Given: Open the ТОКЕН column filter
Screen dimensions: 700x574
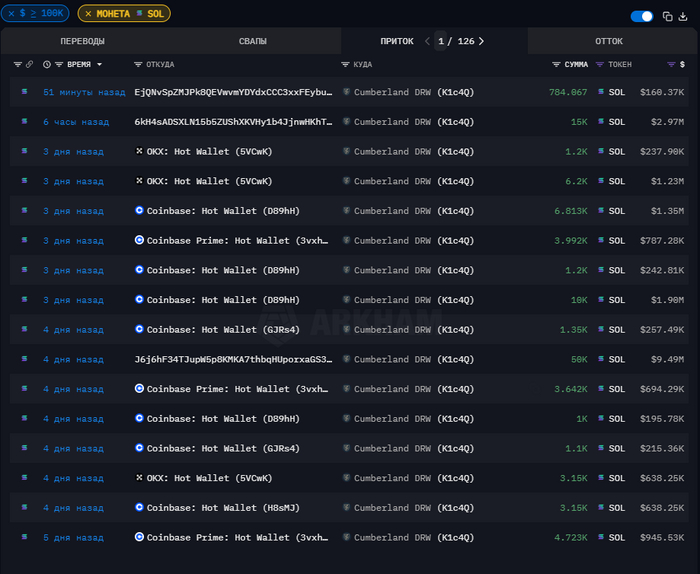Looking at the screenshot, I should pos(600,64).
